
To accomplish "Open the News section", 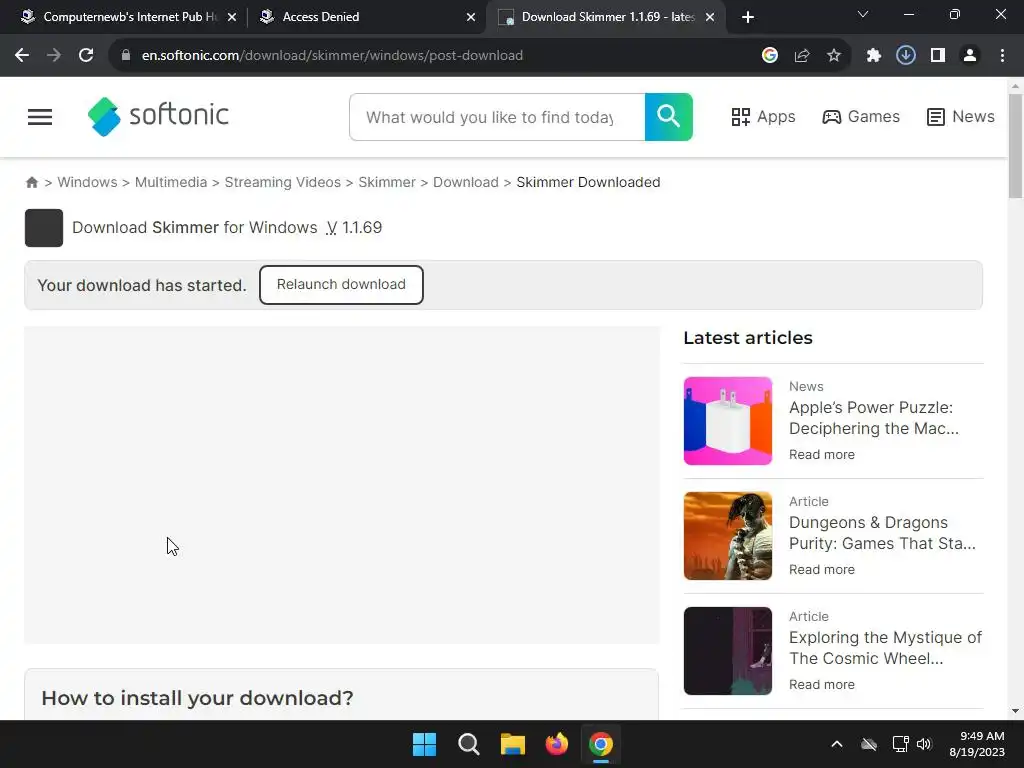I will tap(961, 117).
